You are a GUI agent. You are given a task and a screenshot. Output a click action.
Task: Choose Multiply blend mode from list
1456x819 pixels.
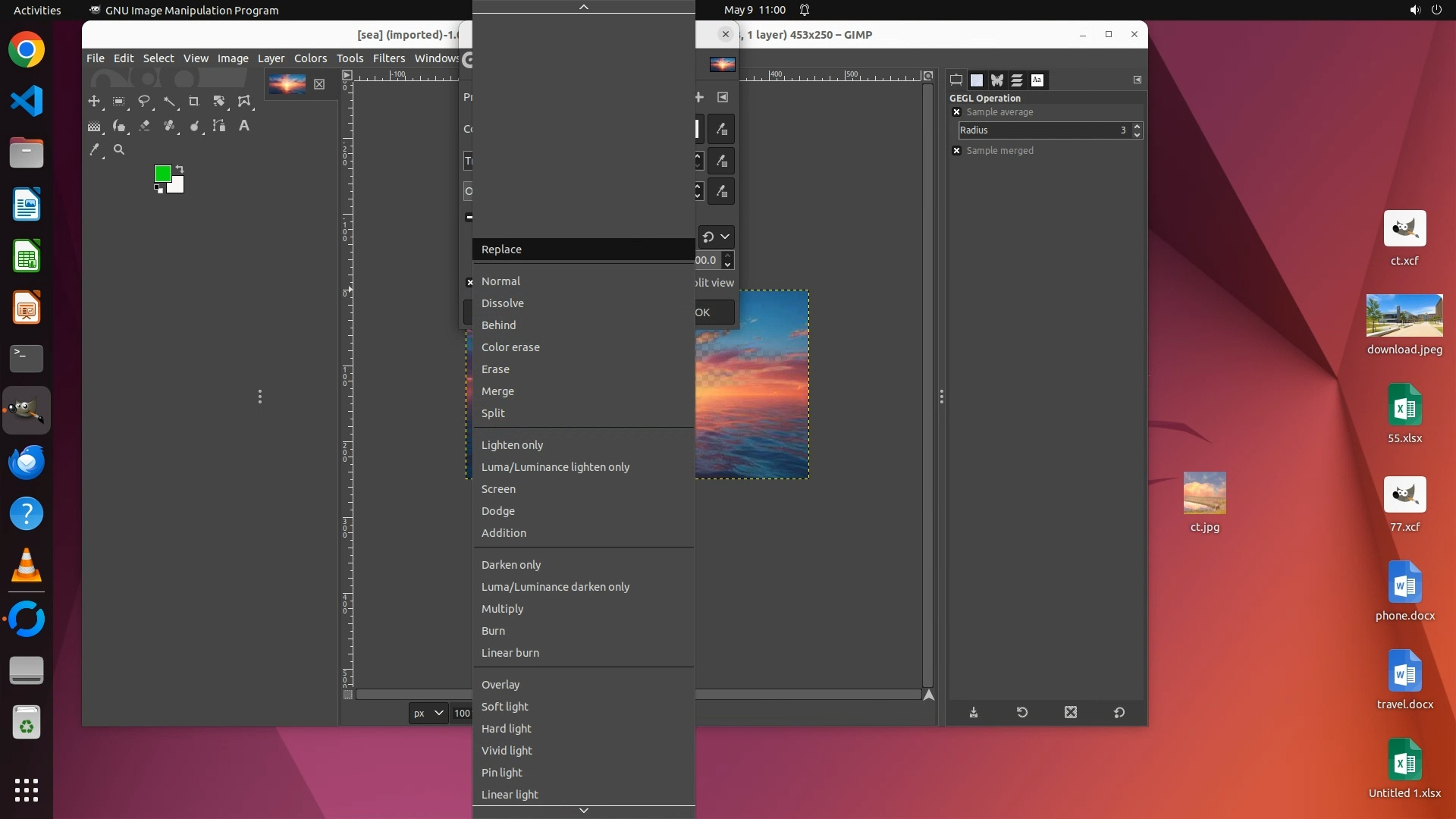[x=502, y=609]
